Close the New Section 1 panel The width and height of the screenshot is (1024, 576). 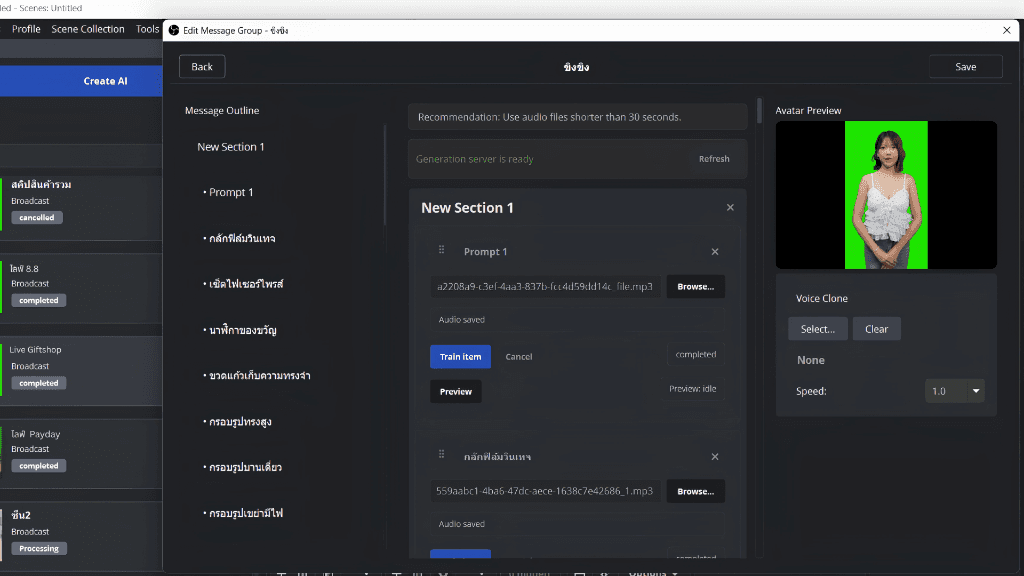[730, 208]
